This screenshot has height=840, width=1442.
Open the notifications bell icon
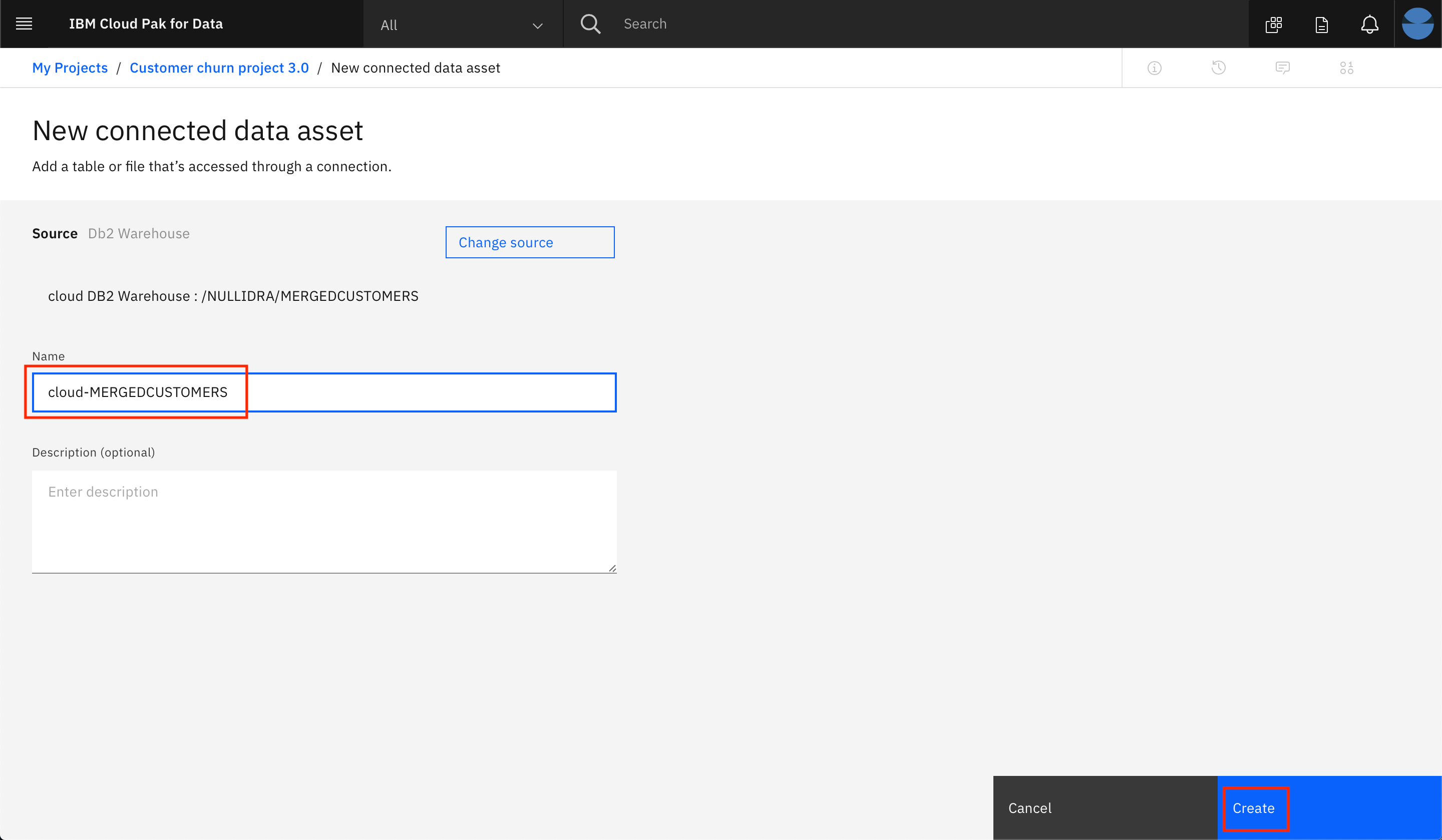pyautogui.click(x=1370, y=24)
